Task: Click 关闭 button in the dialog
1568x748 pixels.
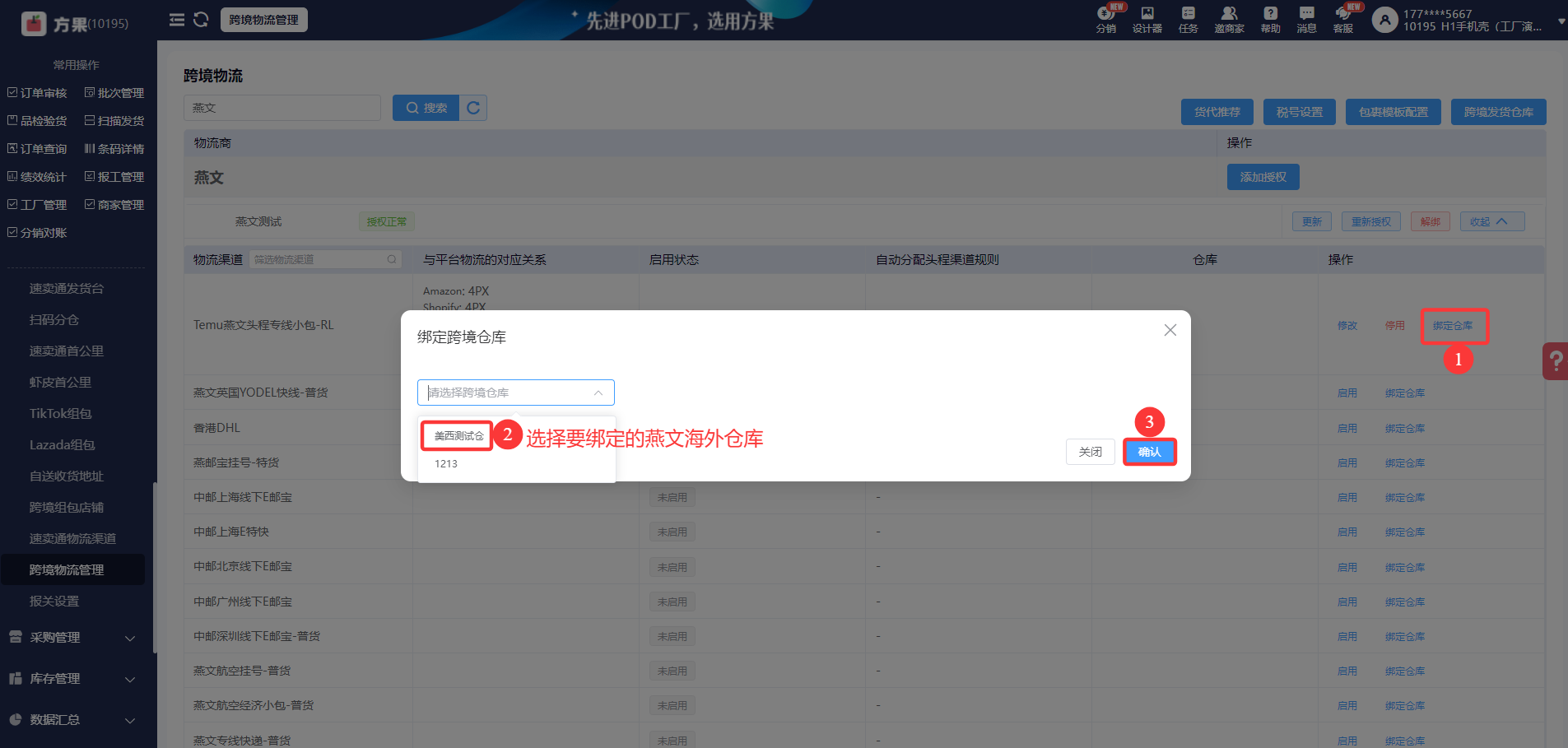Action: point(1091,452)
